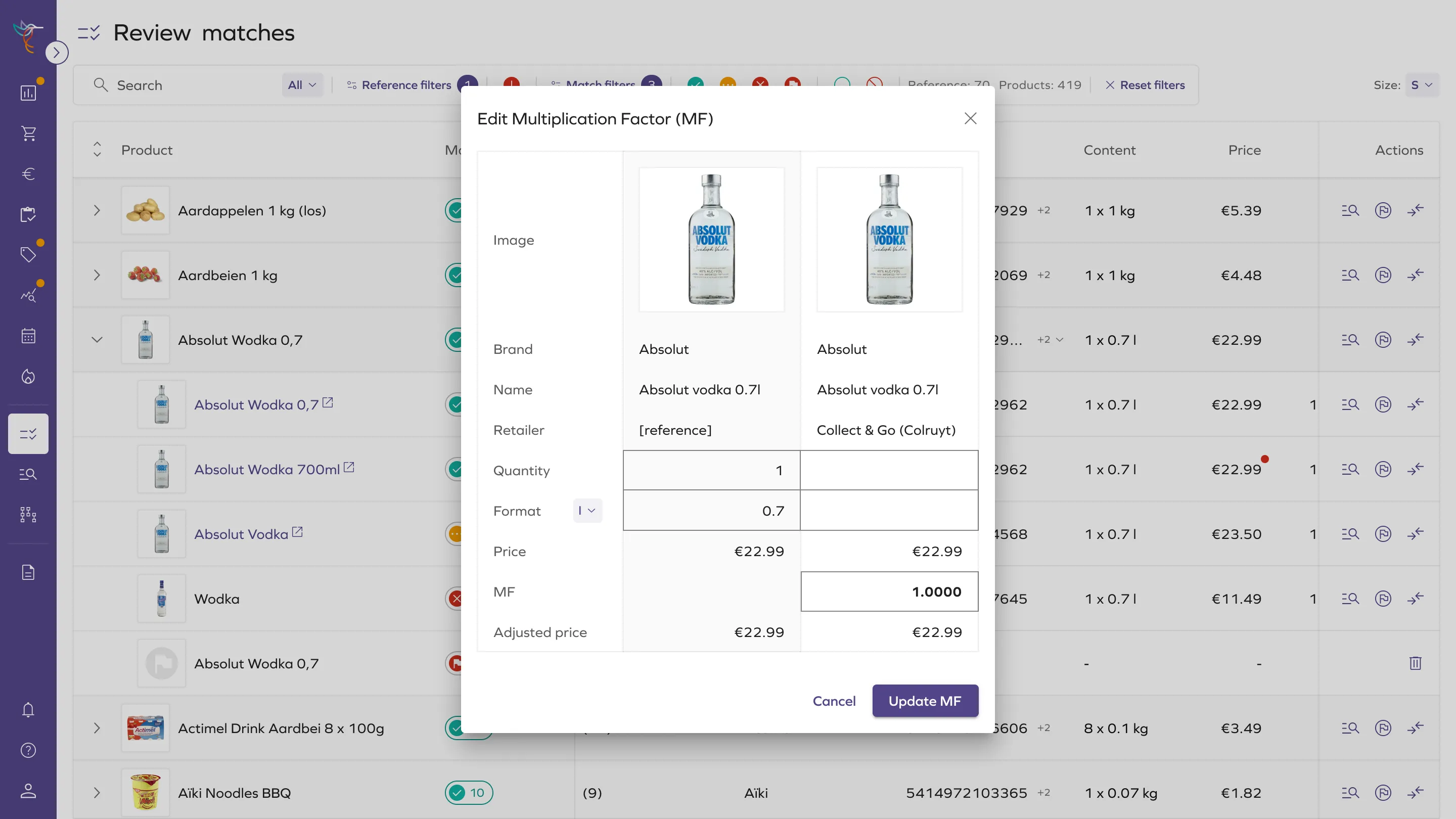1456x819 pixels.
Task: Edit the reference Format value field
Action: 711,511
